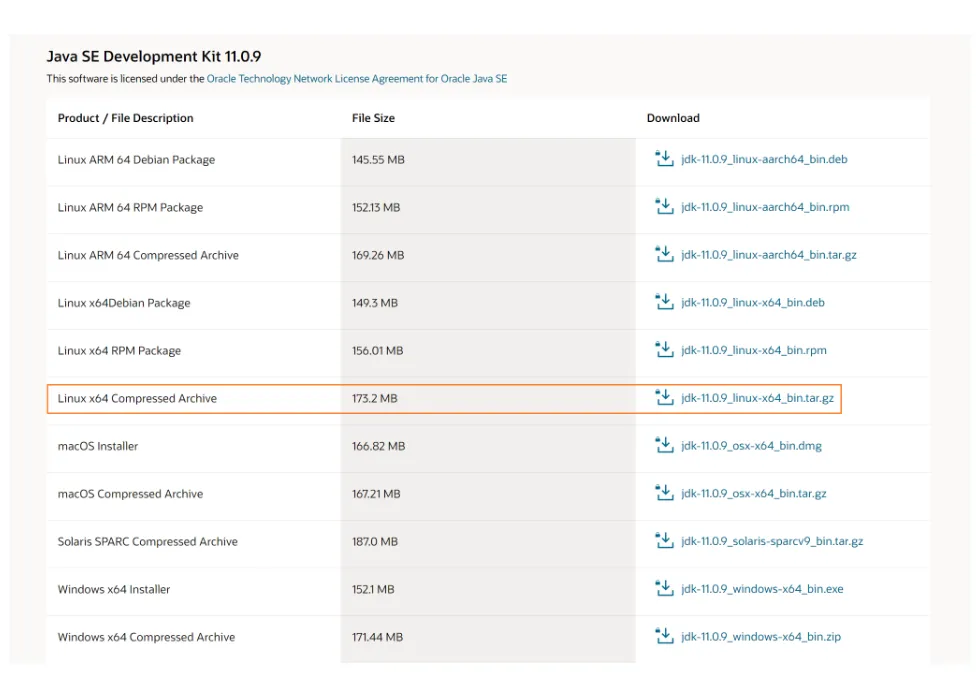The image size is (979, 692).
Task: Click Windows x64 Installer text
Action: (x=114, y=590)
